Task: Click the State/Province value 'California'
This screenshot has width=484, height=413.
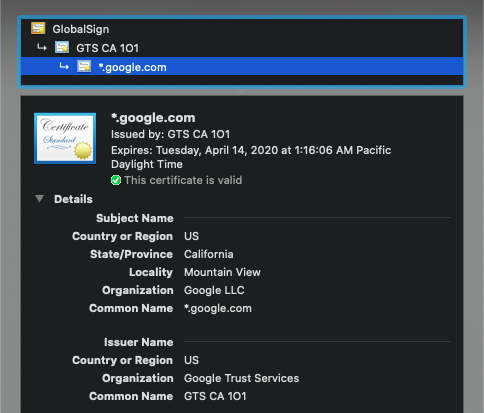Action: coord(209,254)
